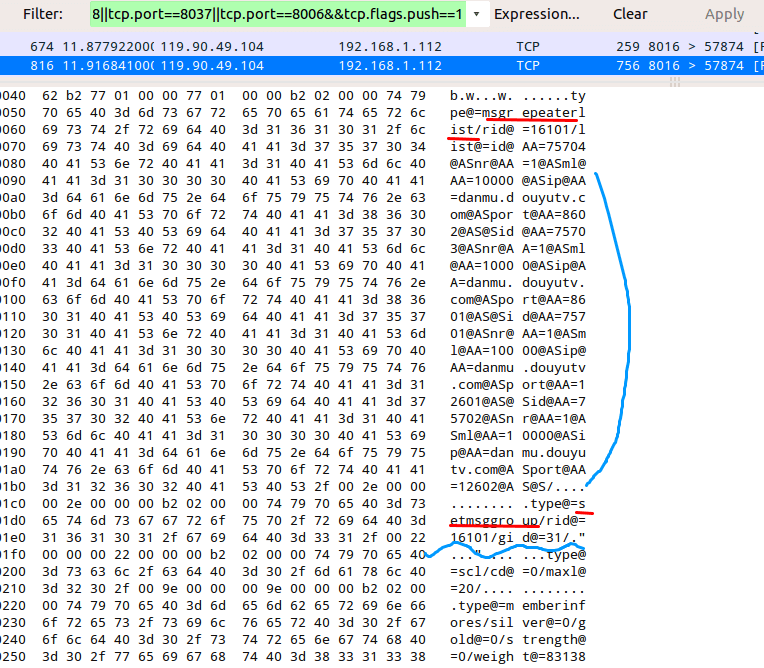Clear the current display filter
Image resolution: width=764 pixels, height=668 pixels.
[x=630, y=14]
